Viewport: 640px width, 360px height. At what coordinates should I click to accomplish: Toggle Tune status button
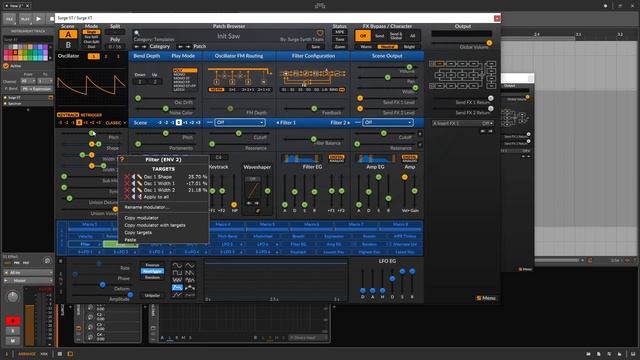pos(340,40)
